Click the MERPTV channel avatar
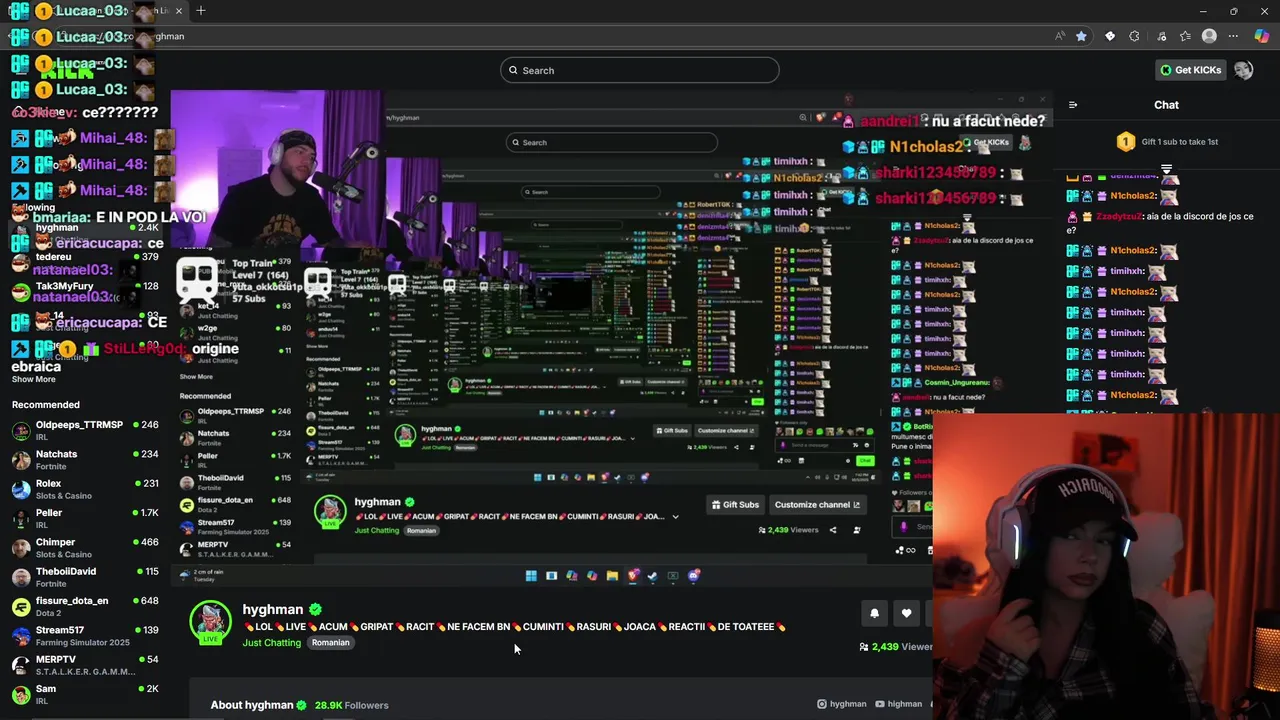This screenshot has width=1280, height=720. pos(21,665)
